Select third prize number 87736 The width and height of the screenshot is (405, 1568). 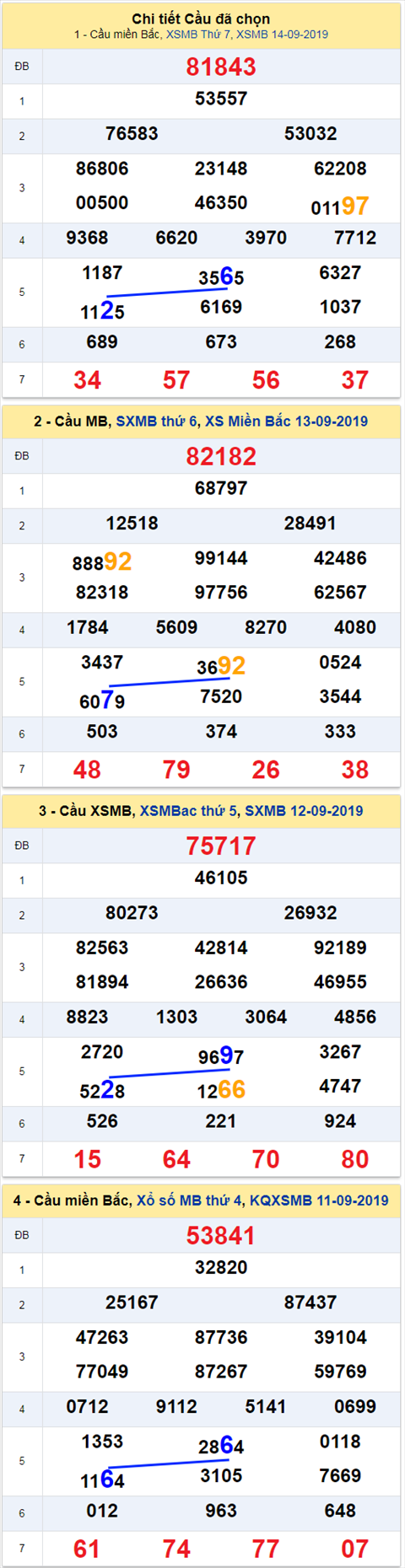tap(221, 1337)
